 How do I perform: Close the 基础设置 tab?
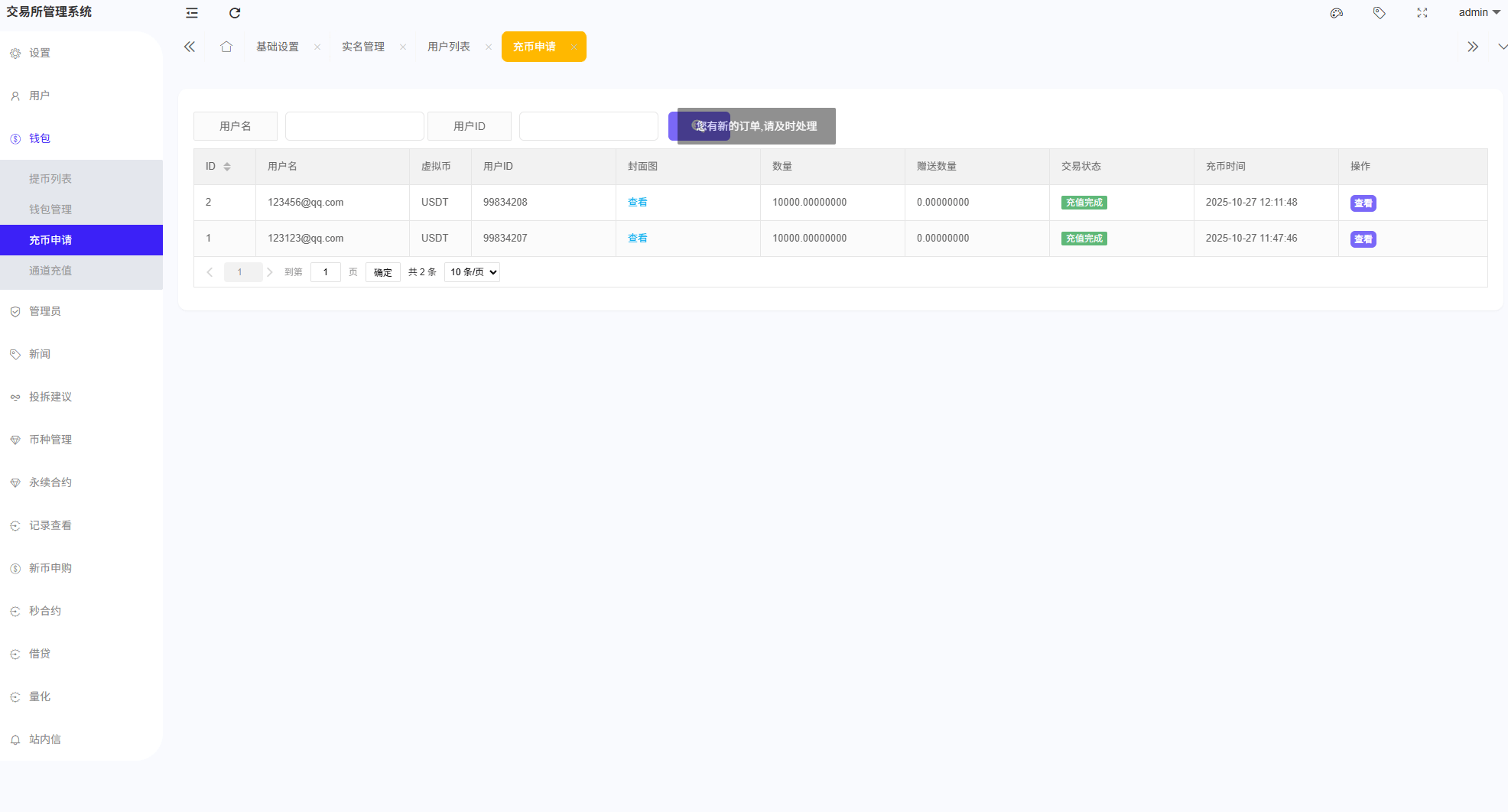coord(317,47)
